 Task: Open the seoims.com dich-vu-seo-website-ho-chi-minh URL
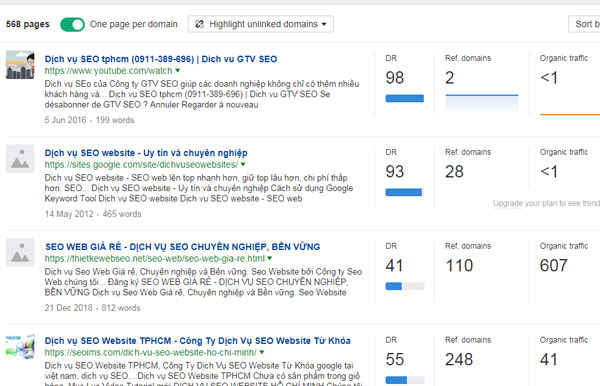point(151,352)
